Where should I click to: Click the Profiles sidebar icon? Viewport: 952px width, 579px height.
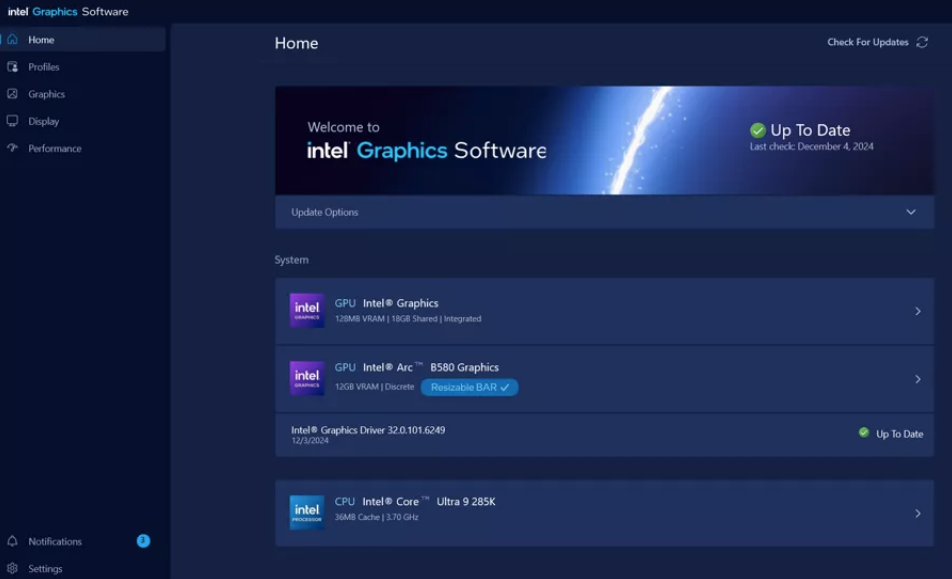point(12,67)
